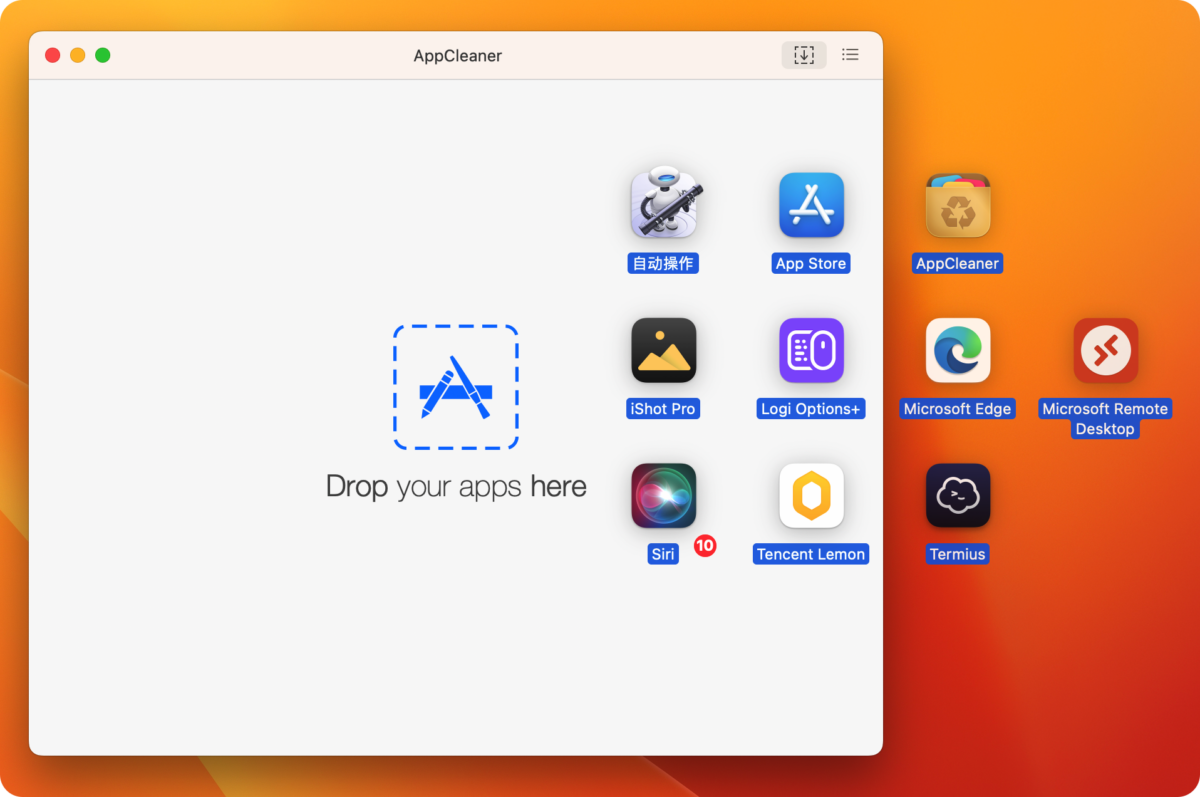Zoom the AppCleaner window with green button
Screen dimensions: 1200x797
[103, 55]
